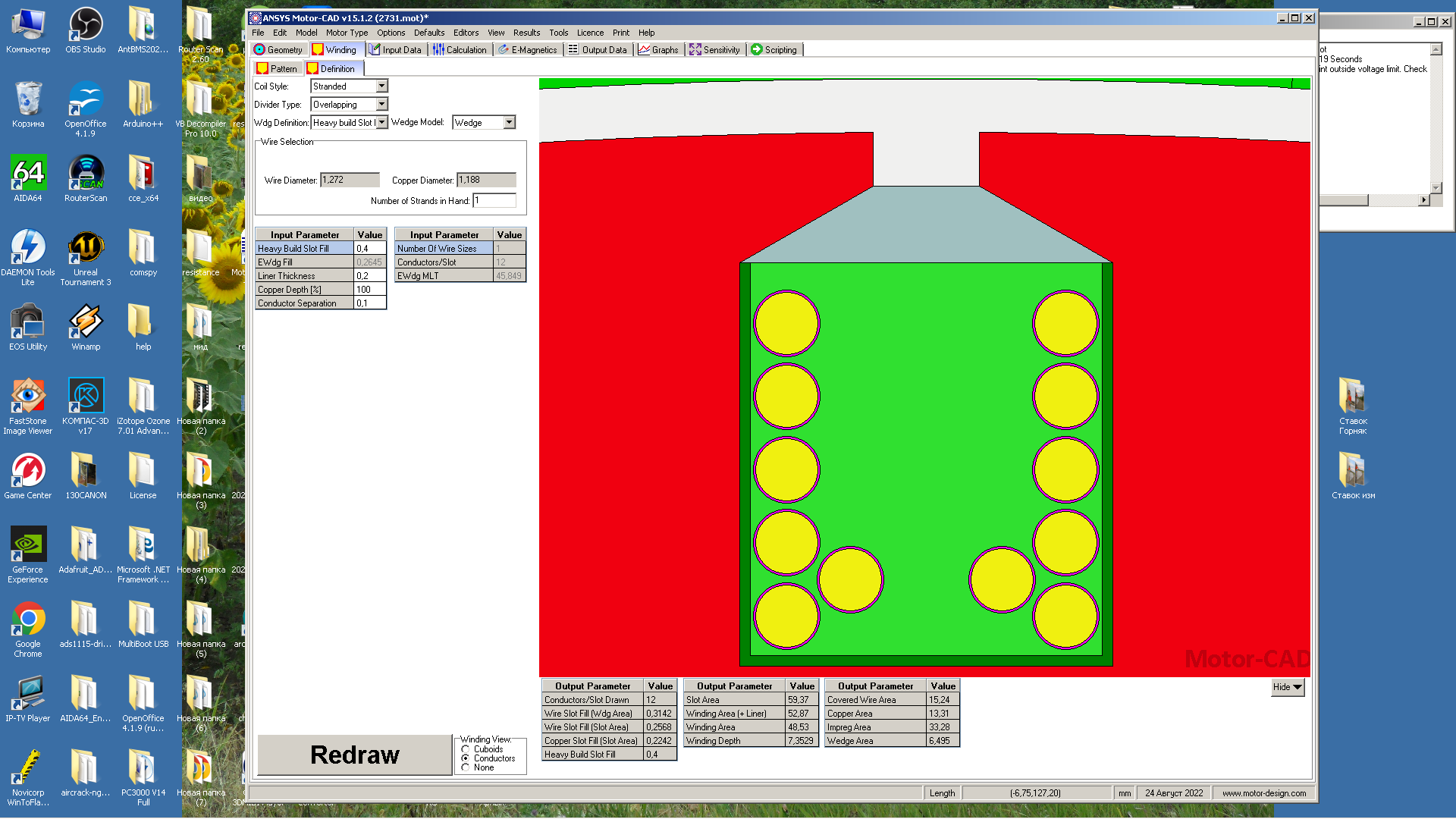Edit the Conductor Separation value

pos(370,303)
